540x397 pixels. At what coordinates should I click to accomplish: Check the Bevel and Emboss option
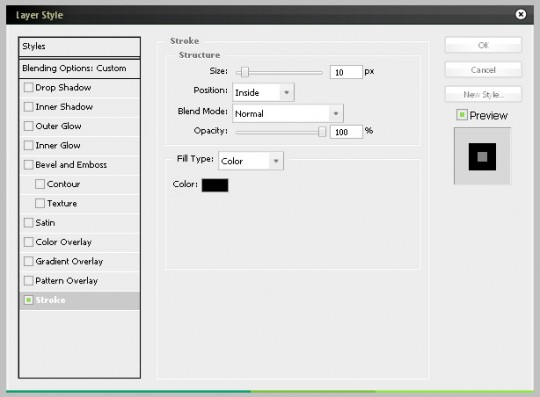tap(28, 165)
